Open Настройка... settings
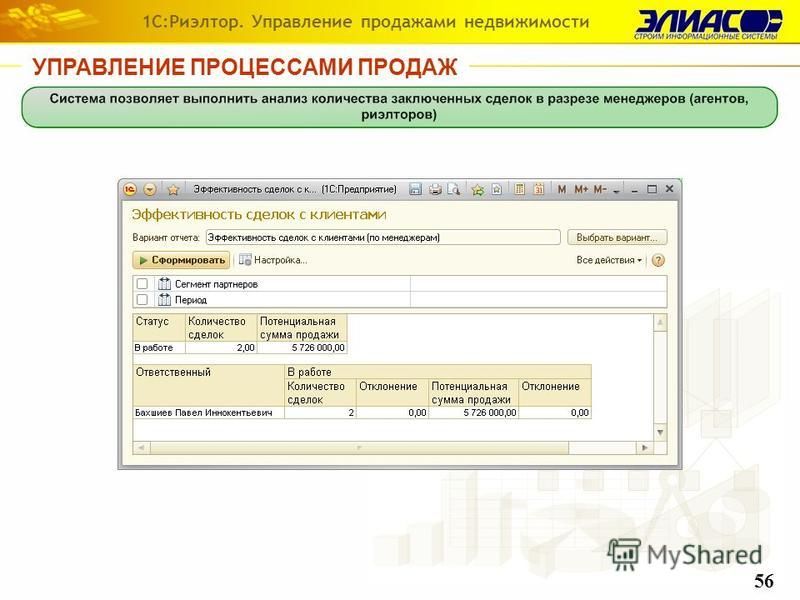The width and height of the screenshot is (800, 600). pos(273,260)
